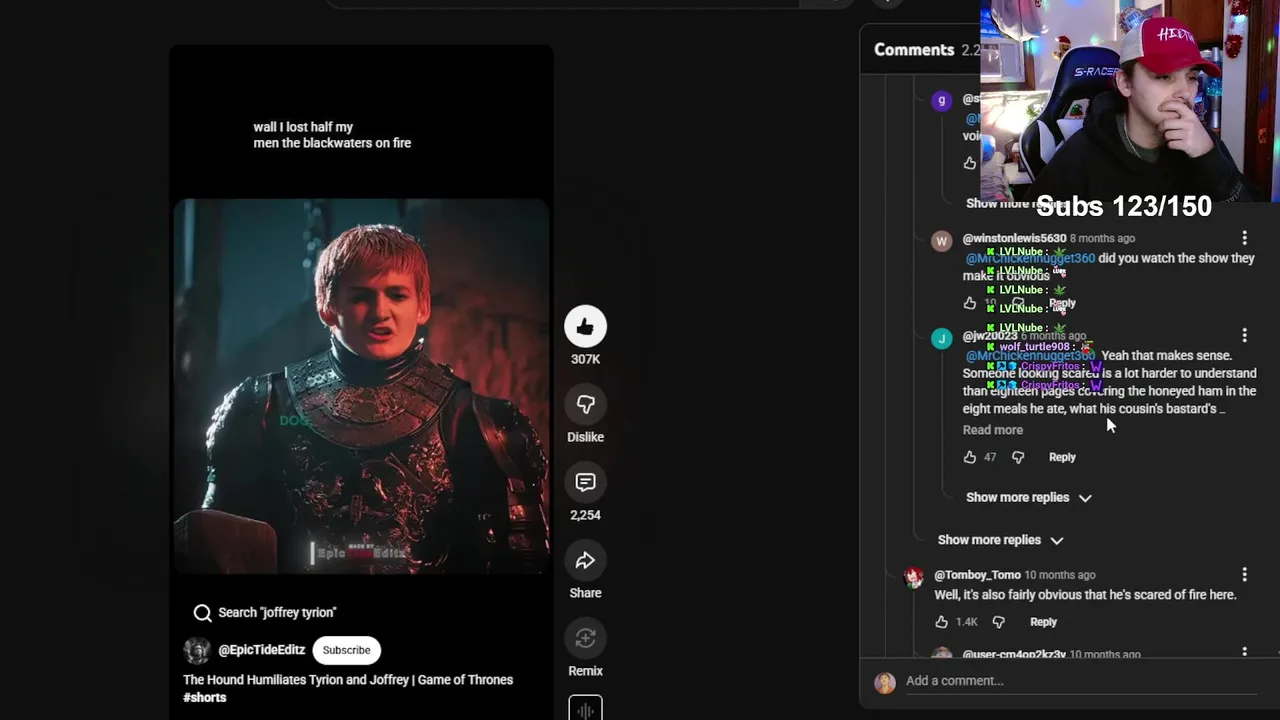Reply to @Tomboy_Tomo's comment
Screen dimensions: 1280x720
[1043, 622]
